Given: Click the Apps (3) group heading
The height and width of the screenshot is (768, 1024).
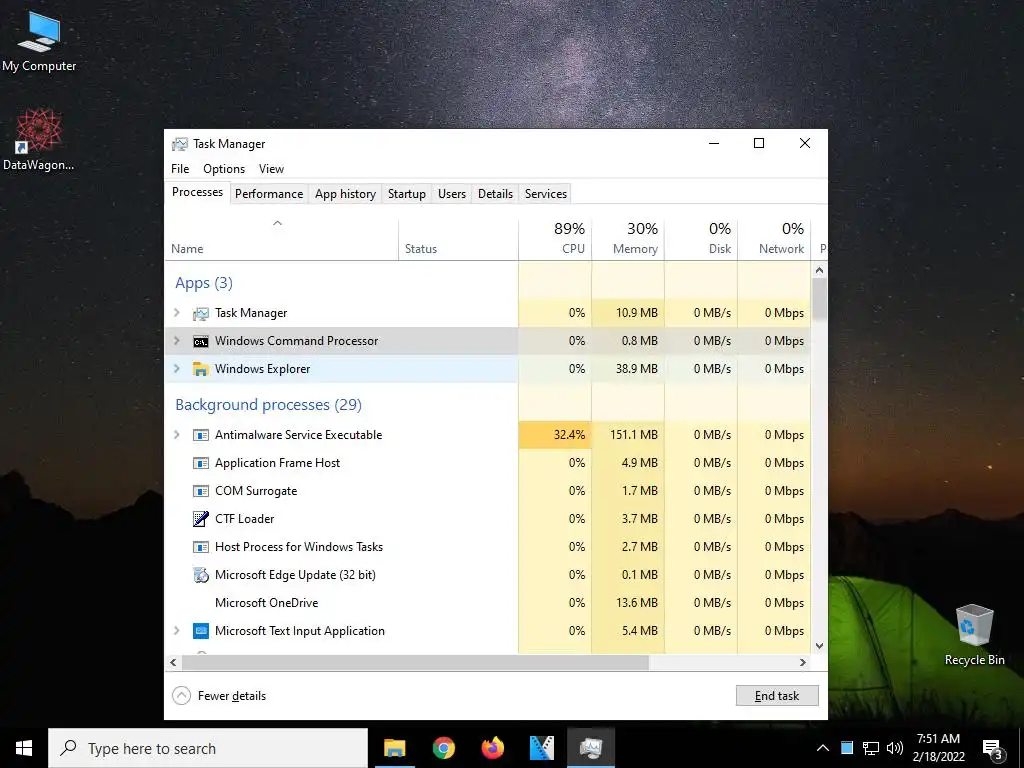Looking at the screenshot, I should point(204,283).
